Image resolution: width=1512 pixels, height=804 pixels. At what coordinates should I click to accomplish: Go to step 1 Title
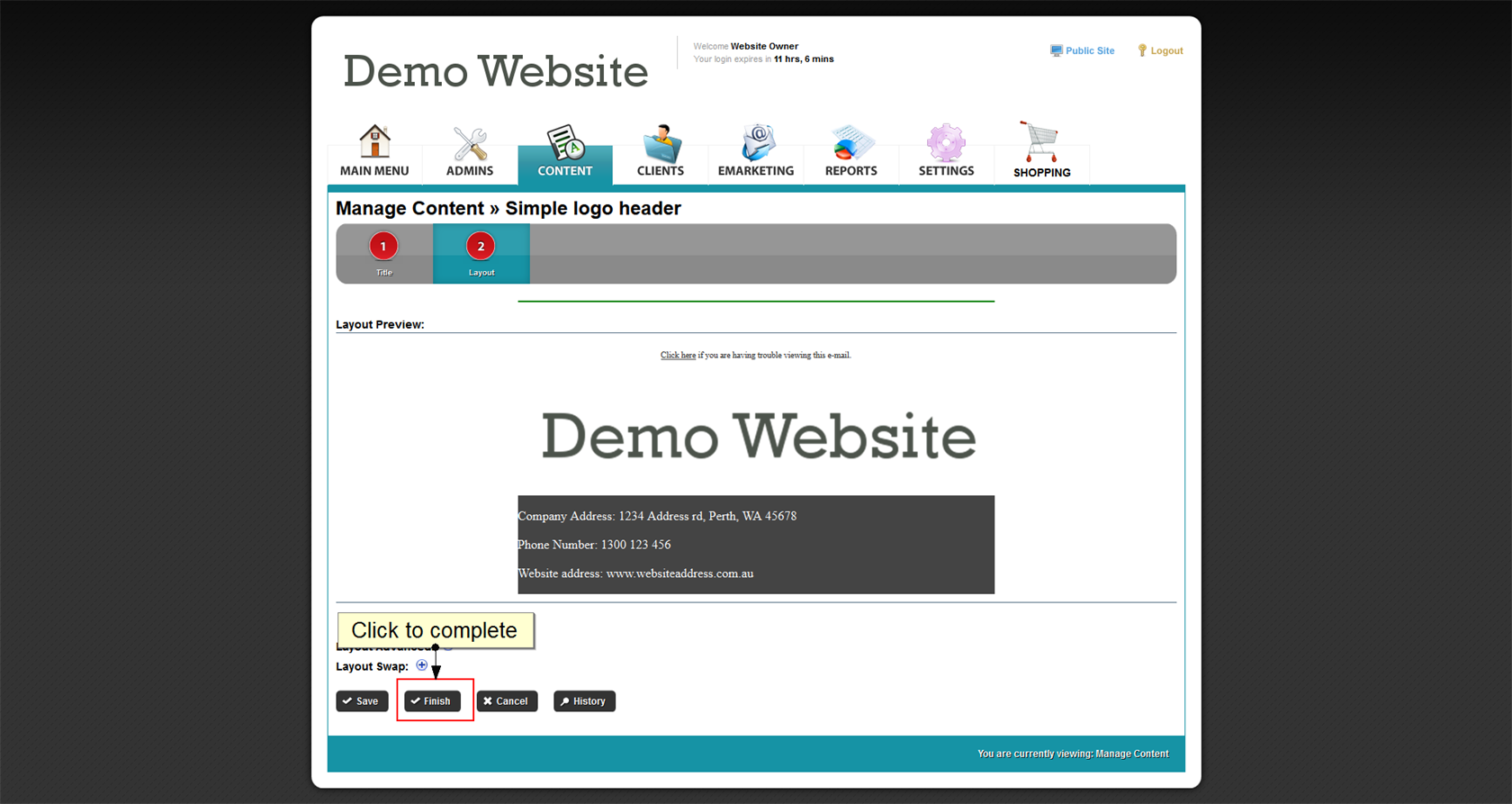click(383, 253)
